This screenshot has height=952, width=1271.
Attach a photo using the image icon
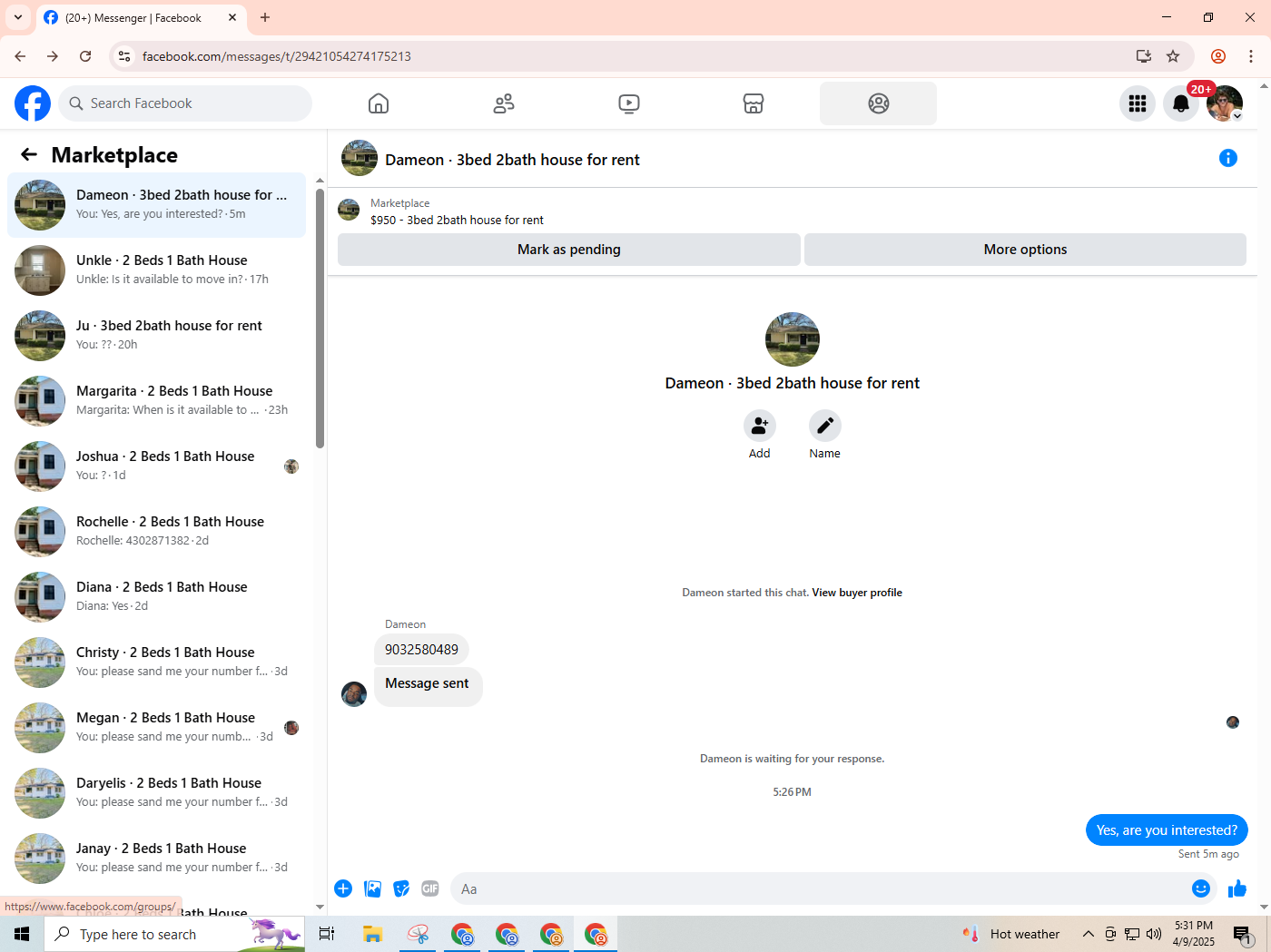[x=372, y=888]
